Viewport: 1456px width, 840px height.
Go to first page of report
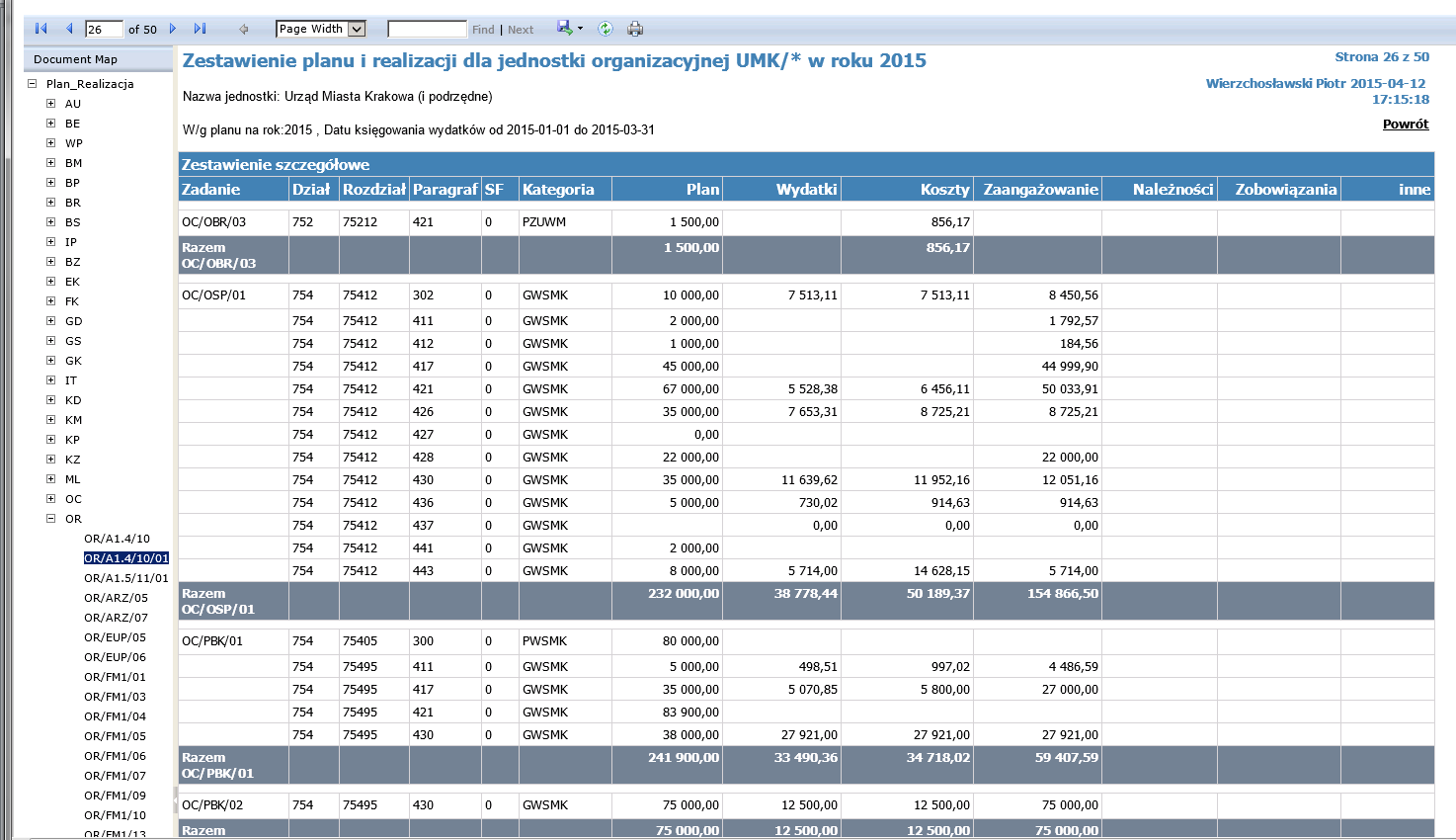pyautogui.click(x=40, y=29)
